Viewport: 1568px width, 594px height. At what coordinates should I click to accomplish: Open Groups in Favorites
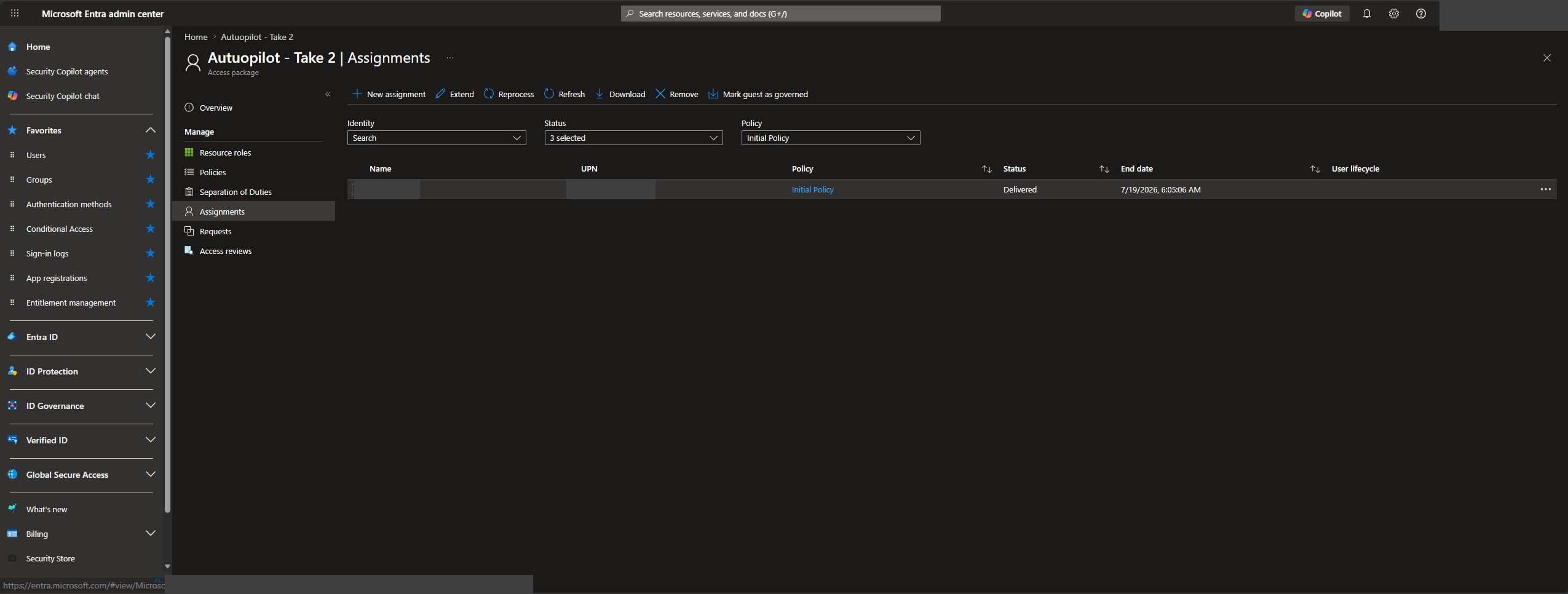39,180
